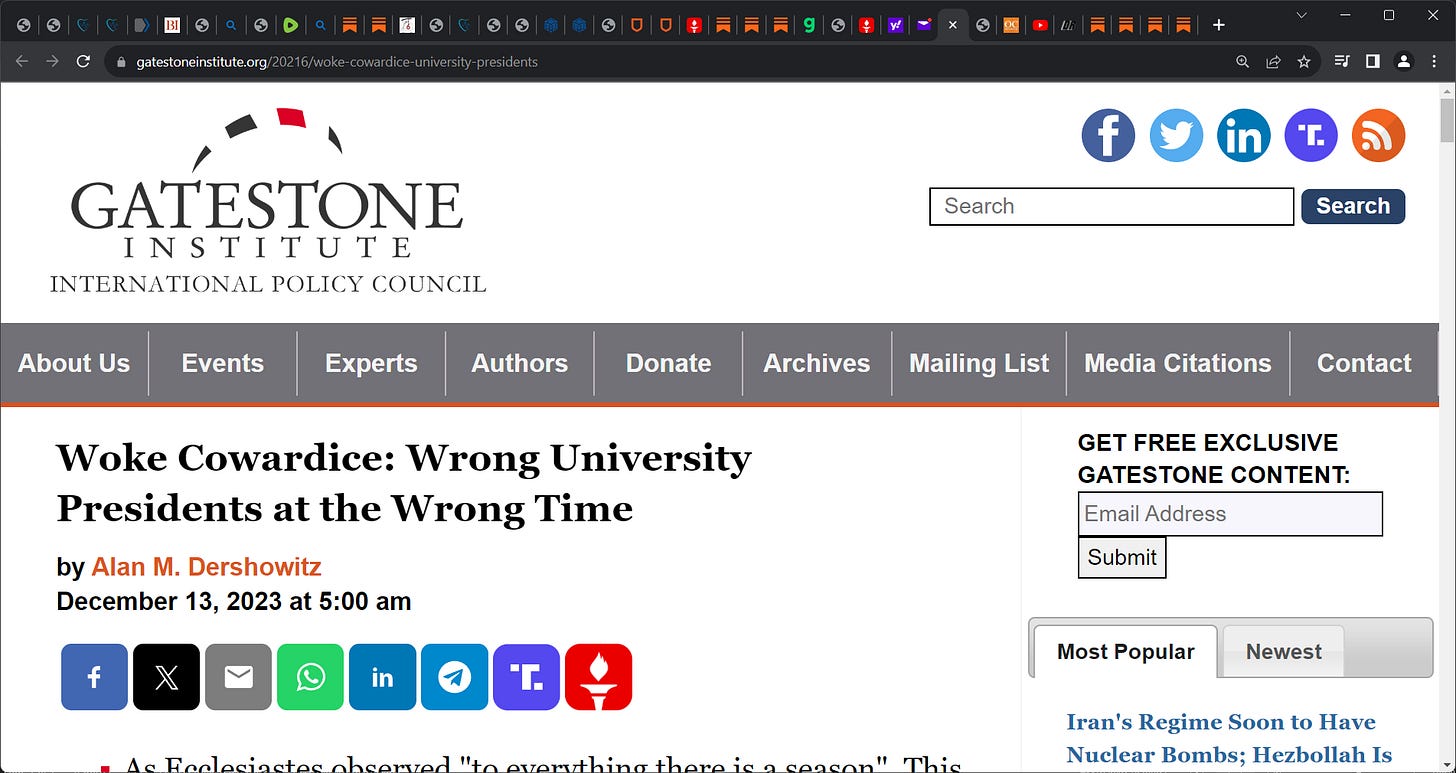
Task: Open 'Iran's Regime Soon to Have Nuclear Bombs' link
Action: [x=1230, y=738]
